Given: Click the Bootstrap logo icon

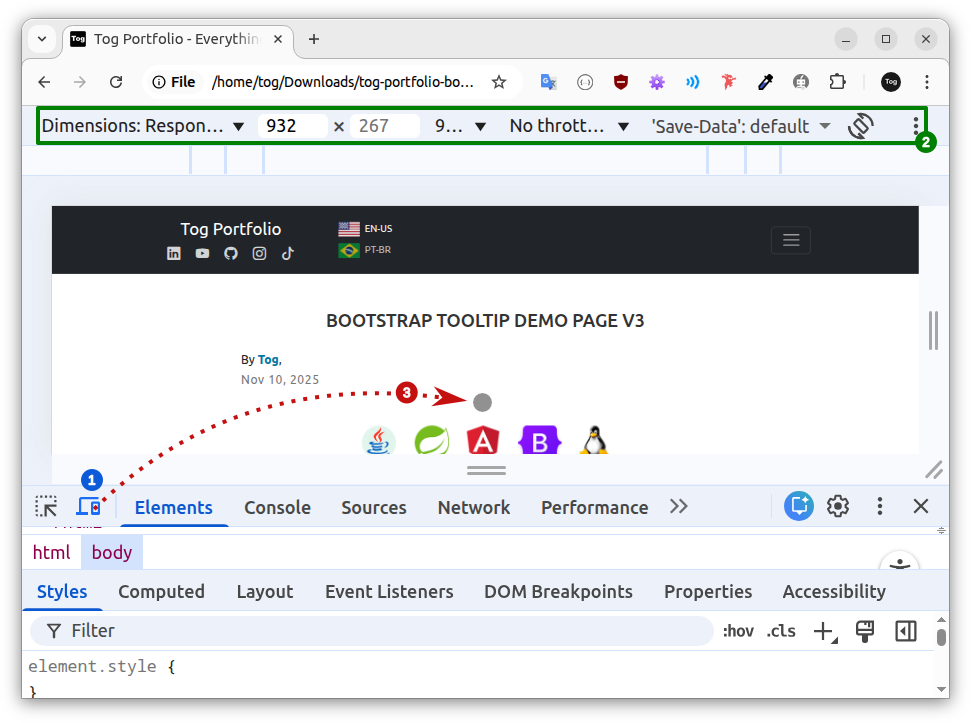Looking at the screenshot, I should coord(539,440).
